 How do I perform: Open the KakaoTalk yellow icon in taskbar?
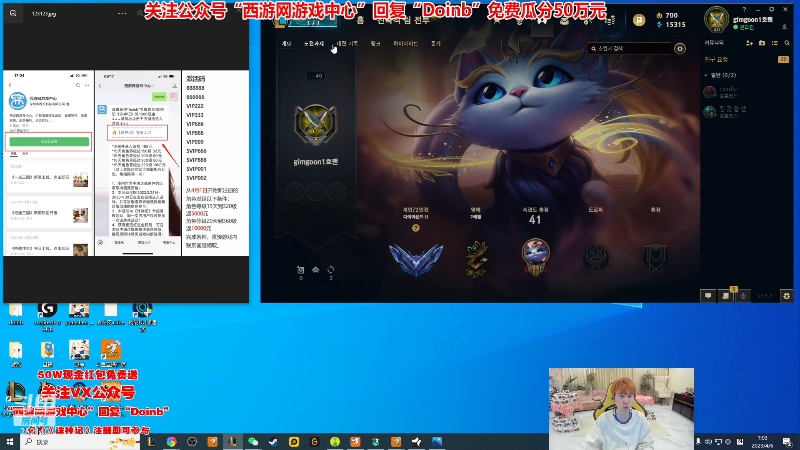(294, 442)
